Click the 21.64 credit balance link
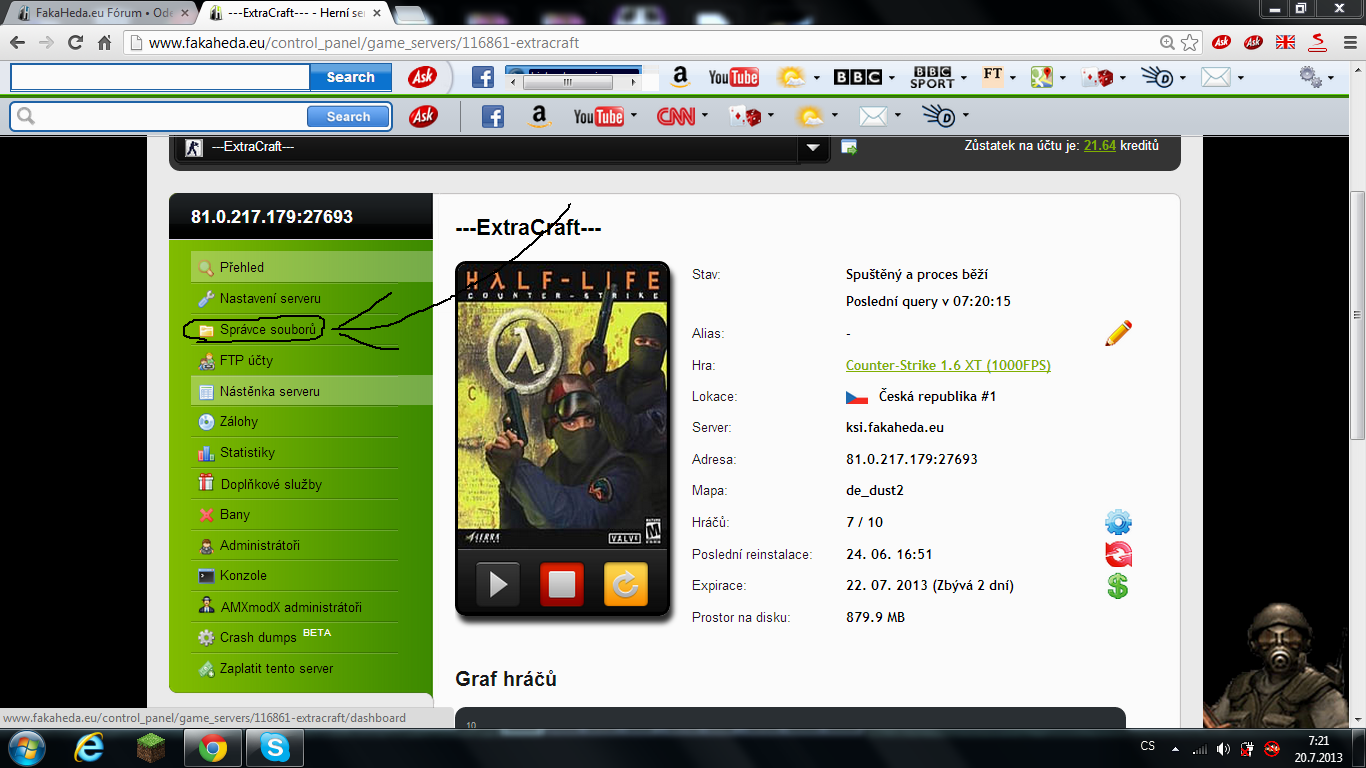1366x768 pixels. (x=1099, y=145)
